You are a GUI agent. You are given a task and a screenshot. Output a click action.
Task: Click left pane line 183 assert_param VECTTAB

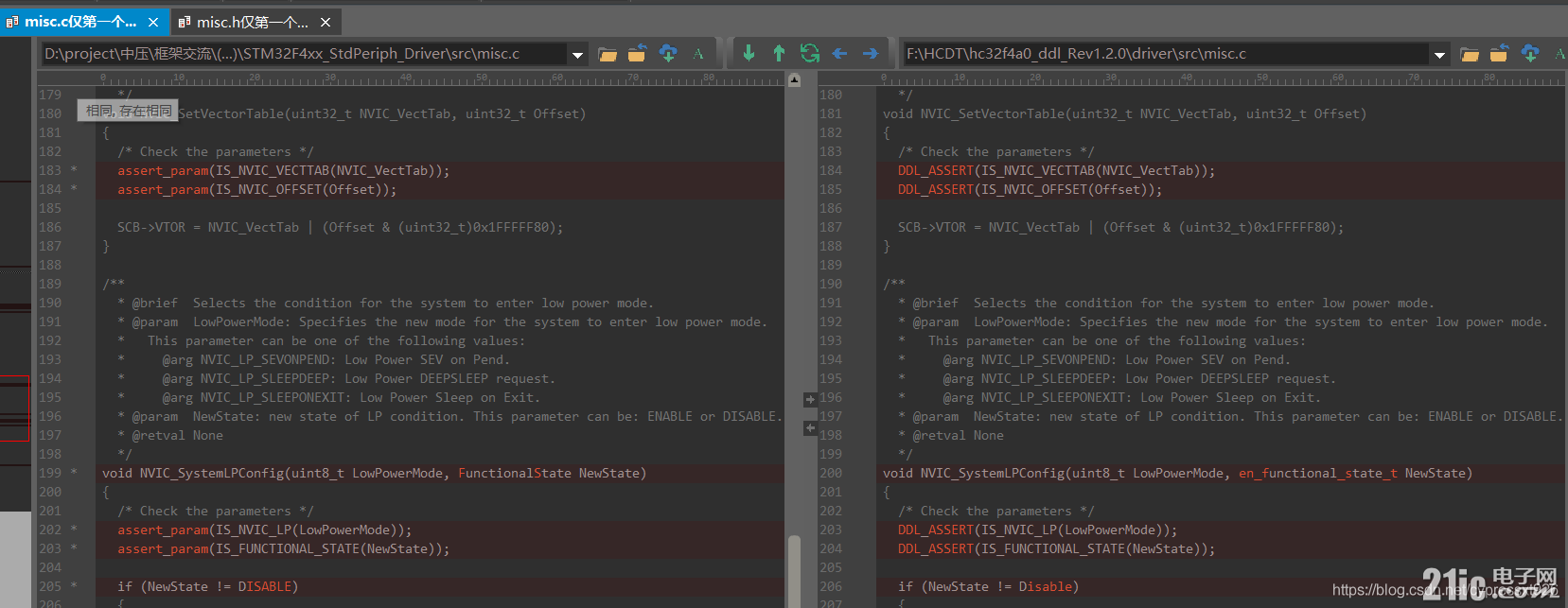tap(284, 170)
